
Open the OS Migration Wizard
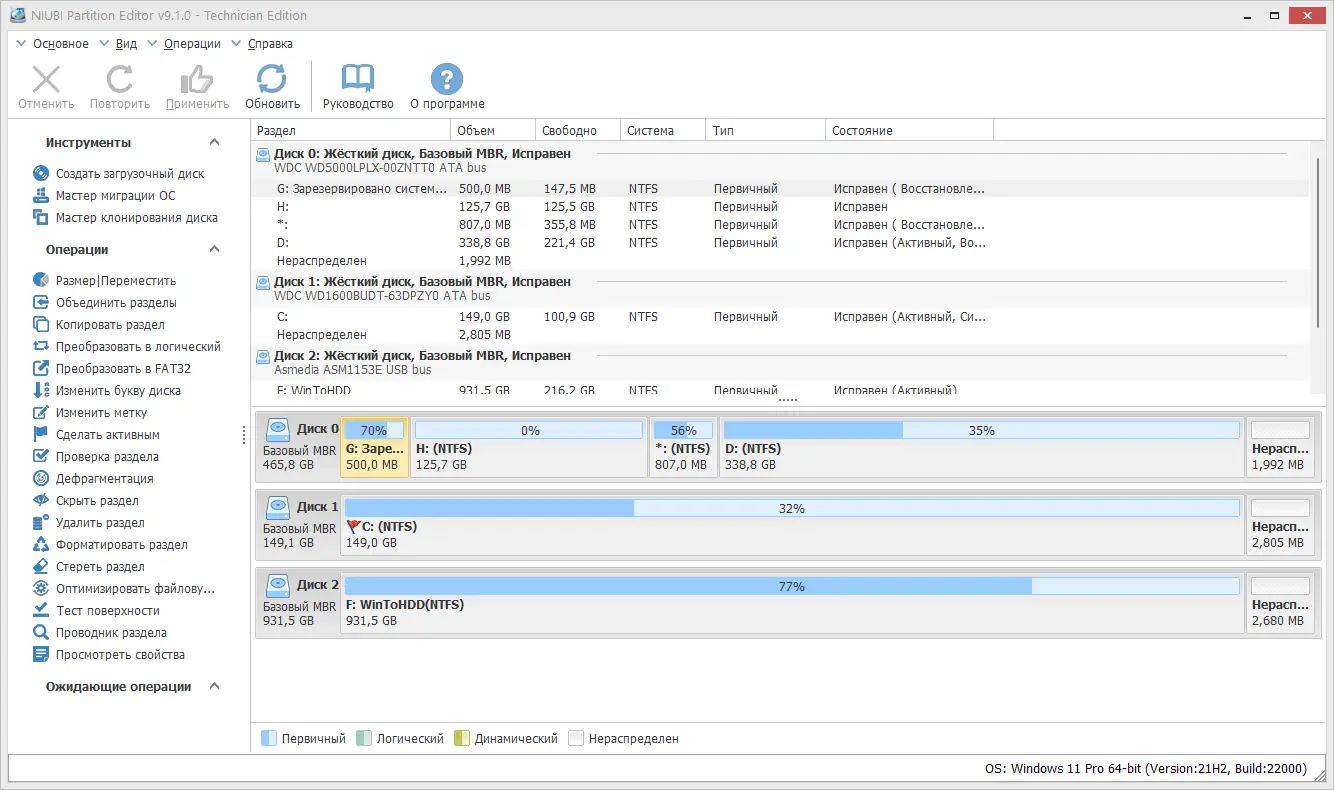pyautogui.click(x=114, y=195)
